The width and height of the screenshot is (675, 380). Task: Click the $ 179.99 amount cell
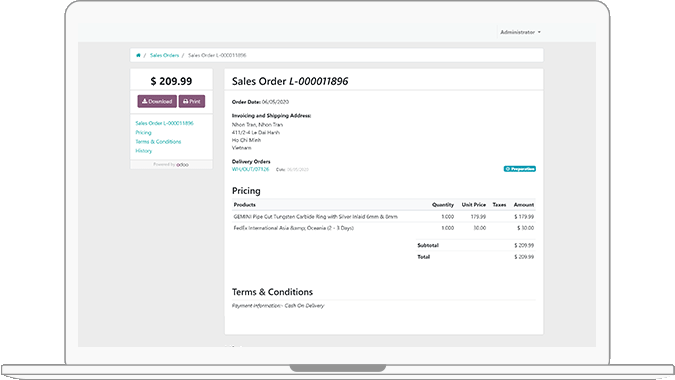pos(524,217)
